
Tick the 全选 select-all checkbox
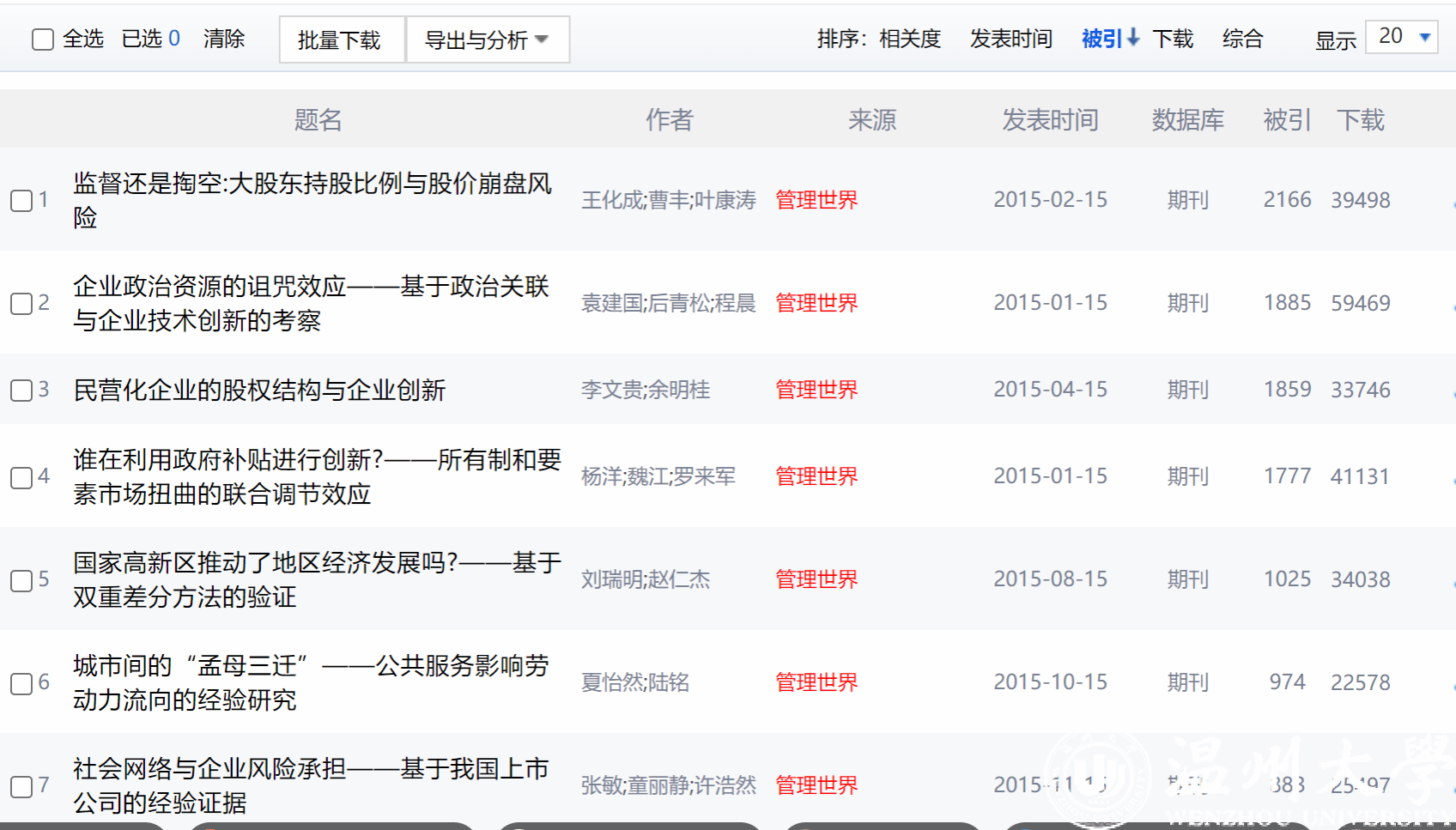coord(42,39)
